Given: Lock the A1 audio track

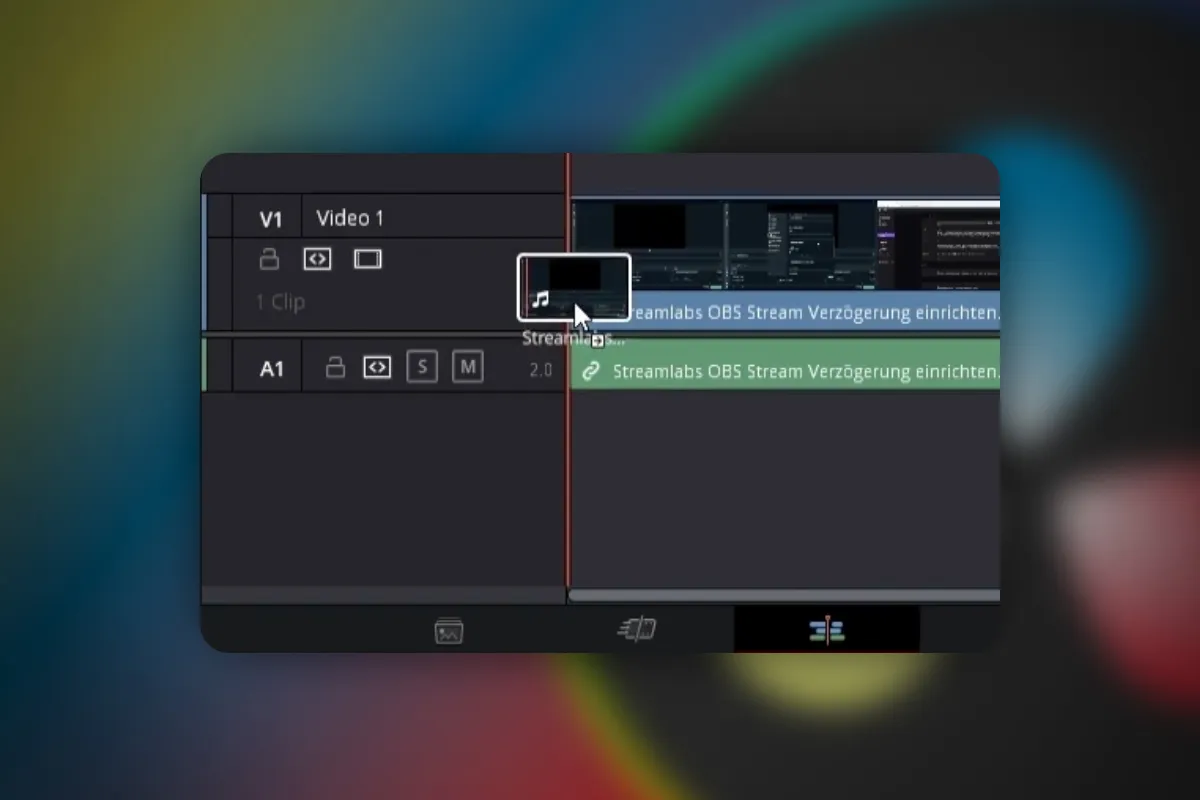Looking at the screenshot, I should [x=336, y=368].
